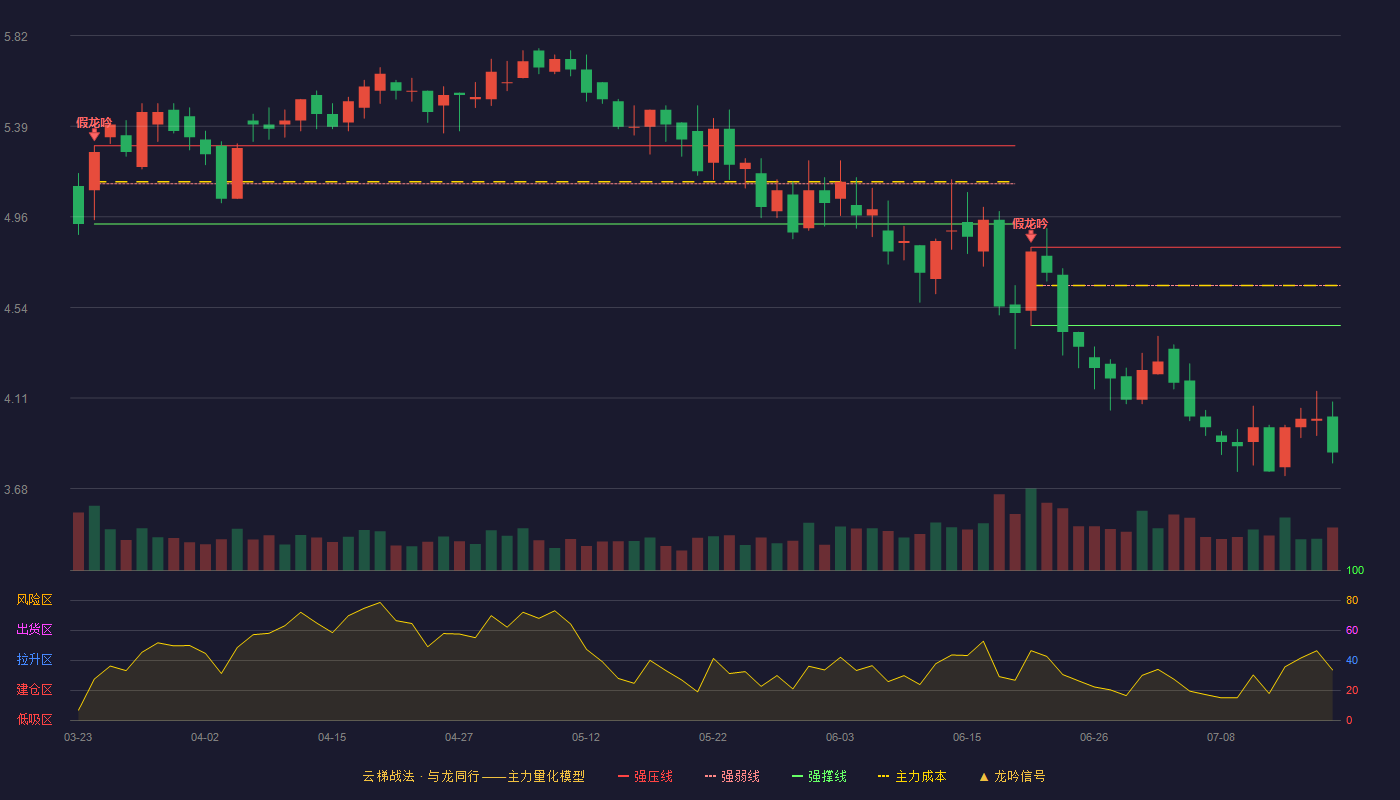1400x800 pixels.
Task: Click the 5.82 price axis label
Action: [x=16, y=37]
